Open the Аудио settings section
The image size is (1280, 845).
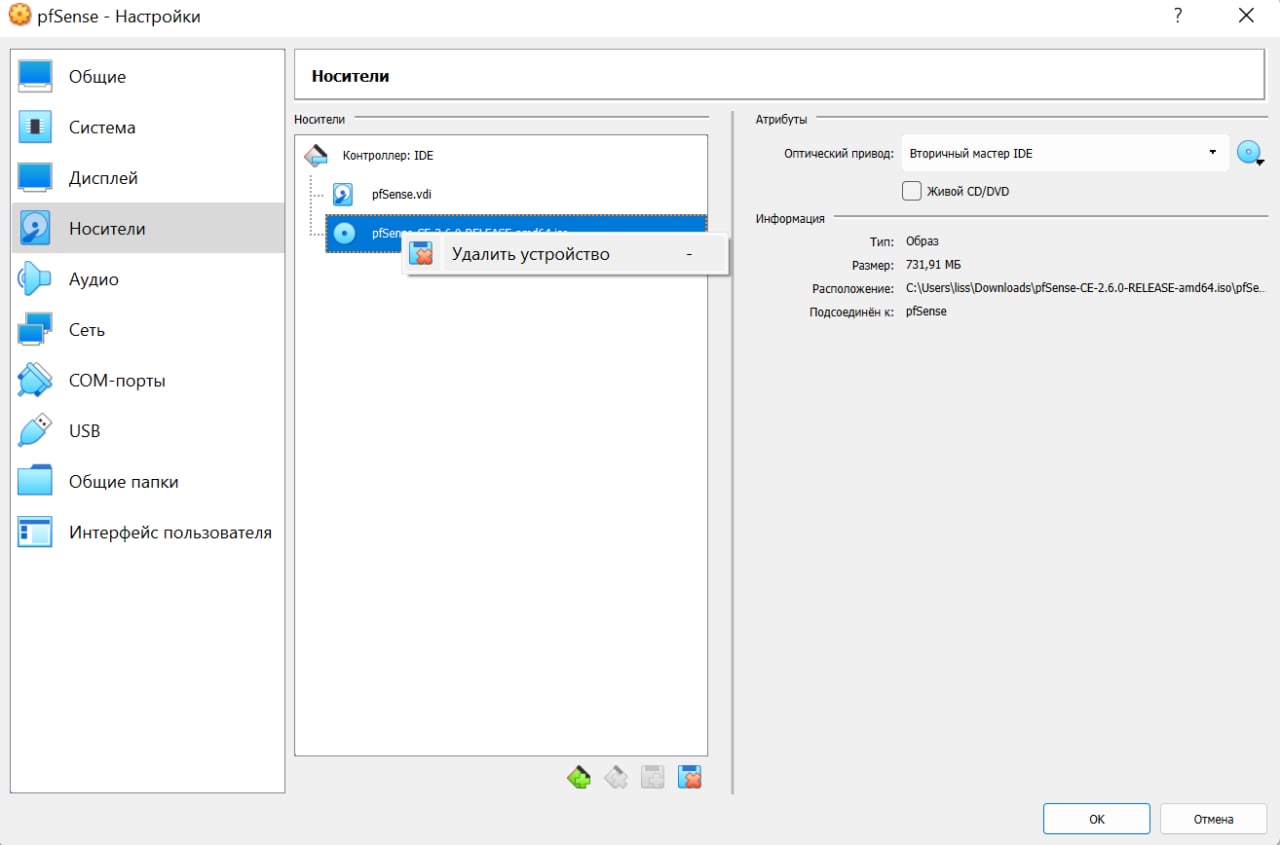(x=148, y=280)
